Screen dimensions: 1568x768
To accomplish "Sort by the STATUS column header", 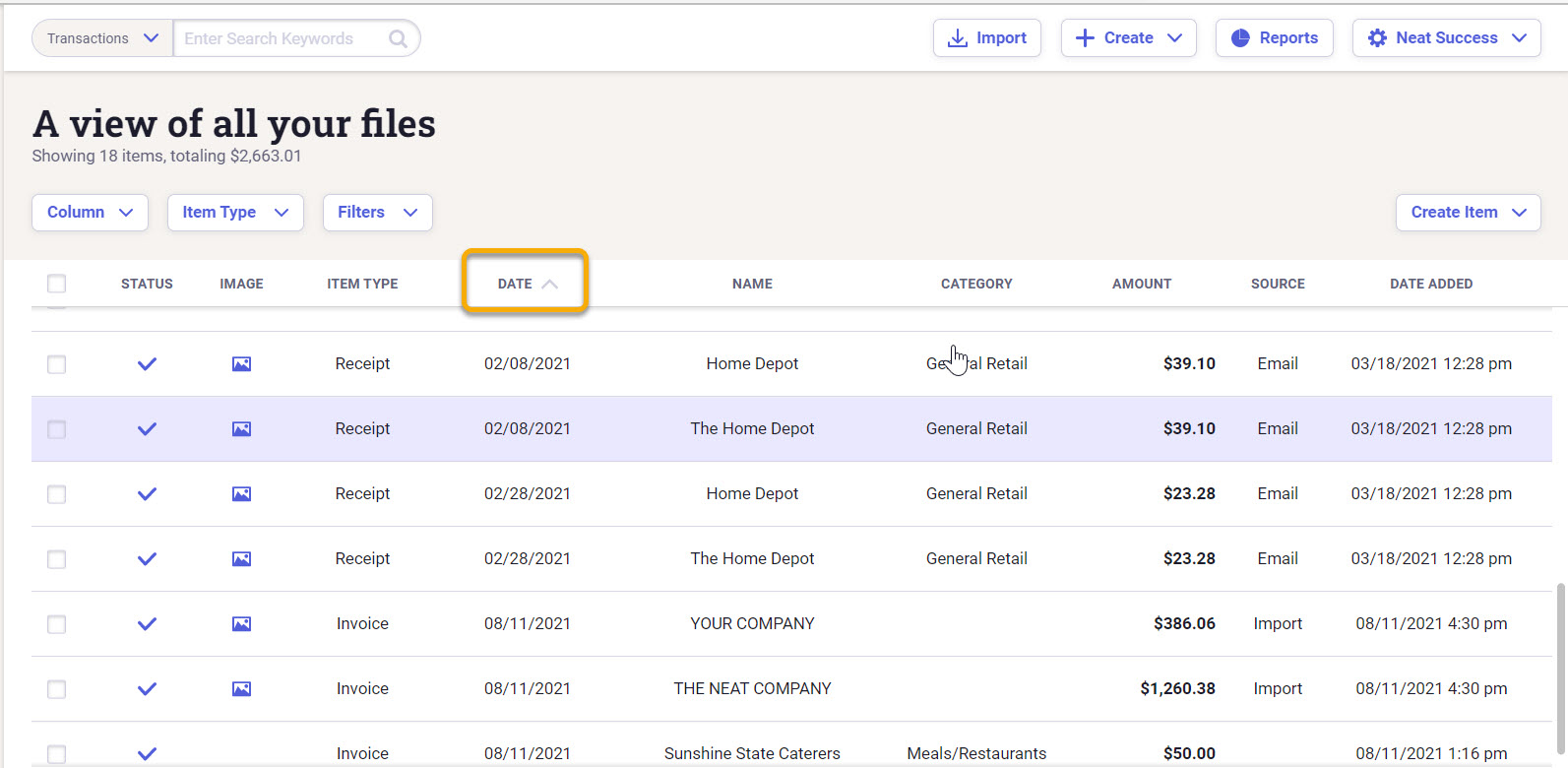I will [147, 284].
